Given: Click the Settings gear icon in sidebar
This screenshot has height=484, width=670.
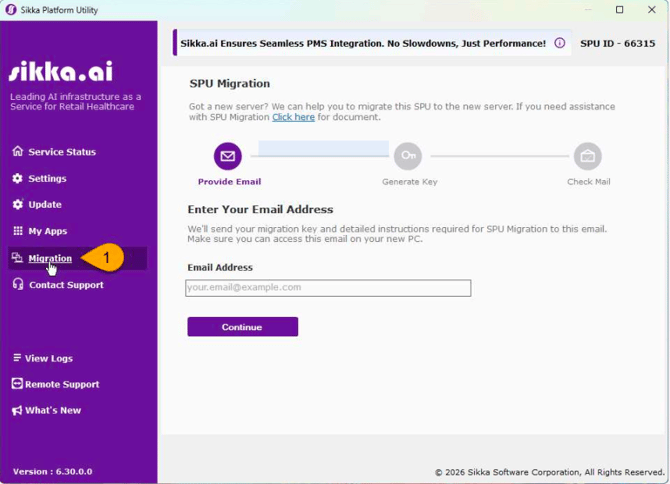Looking at the screenshot, I should [17, 178].
